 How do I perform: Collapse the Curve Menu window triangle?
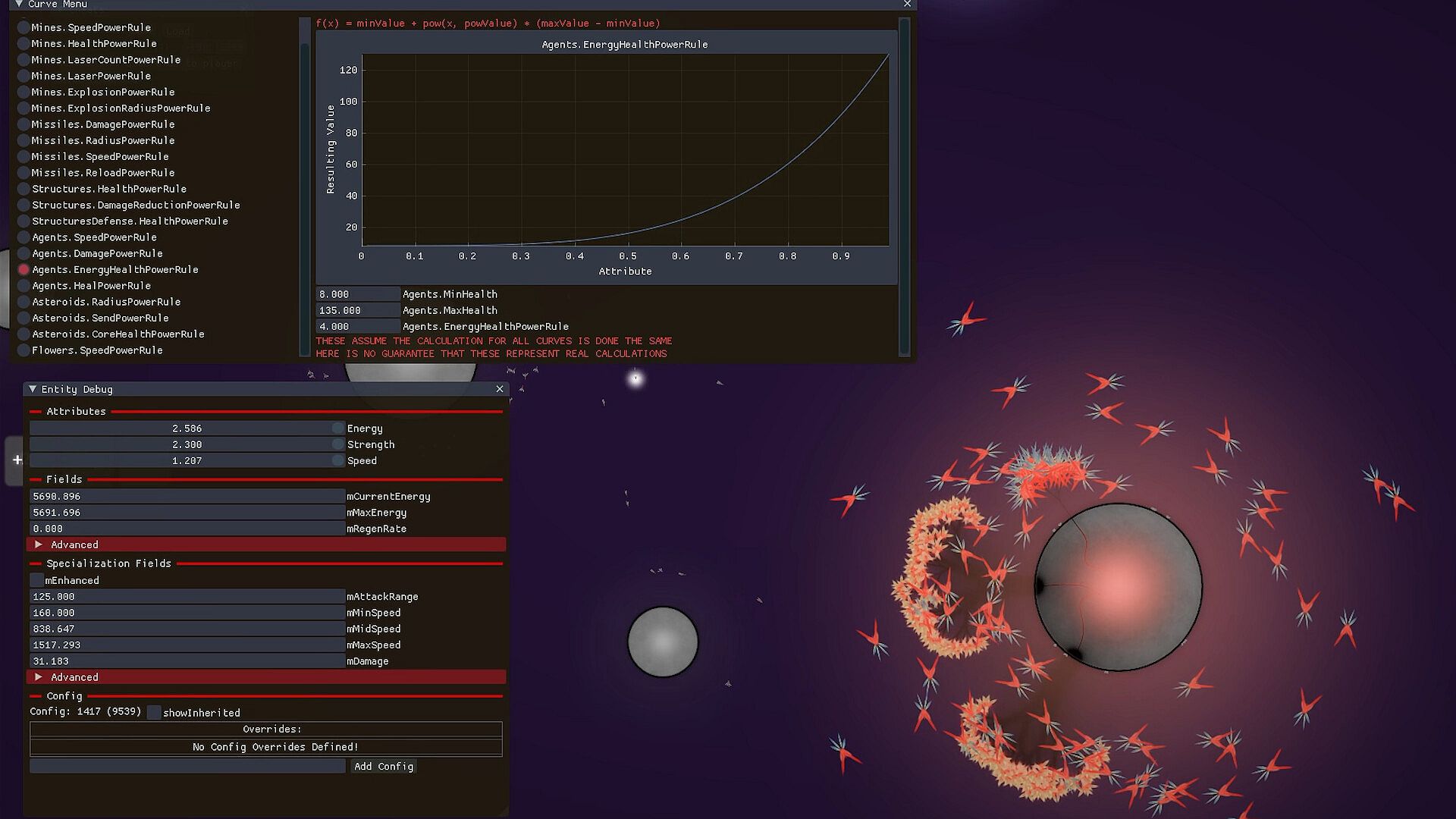tap(19, 4)
